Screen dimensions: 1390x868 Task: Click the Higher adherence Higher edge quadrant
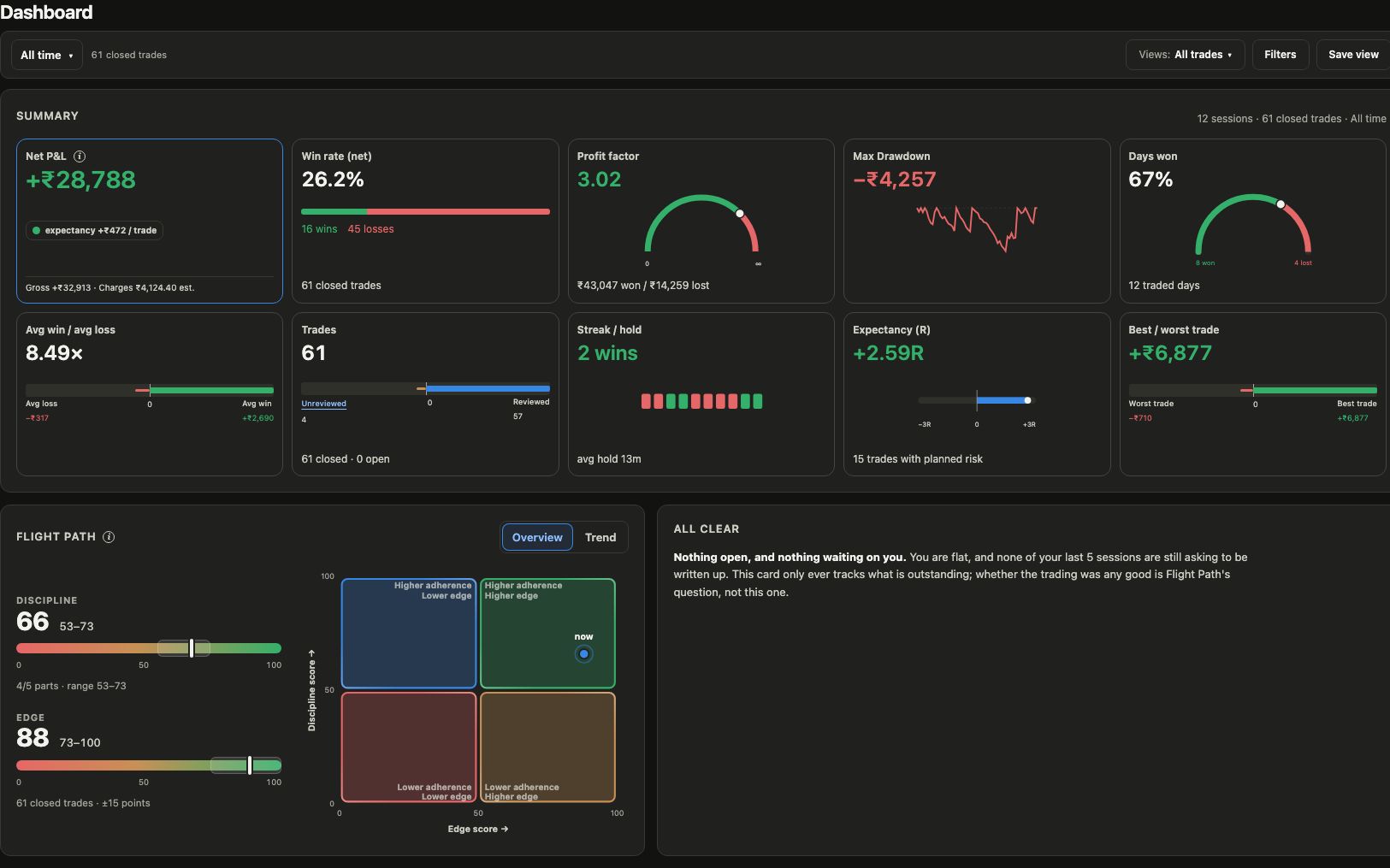pos(547,634)
